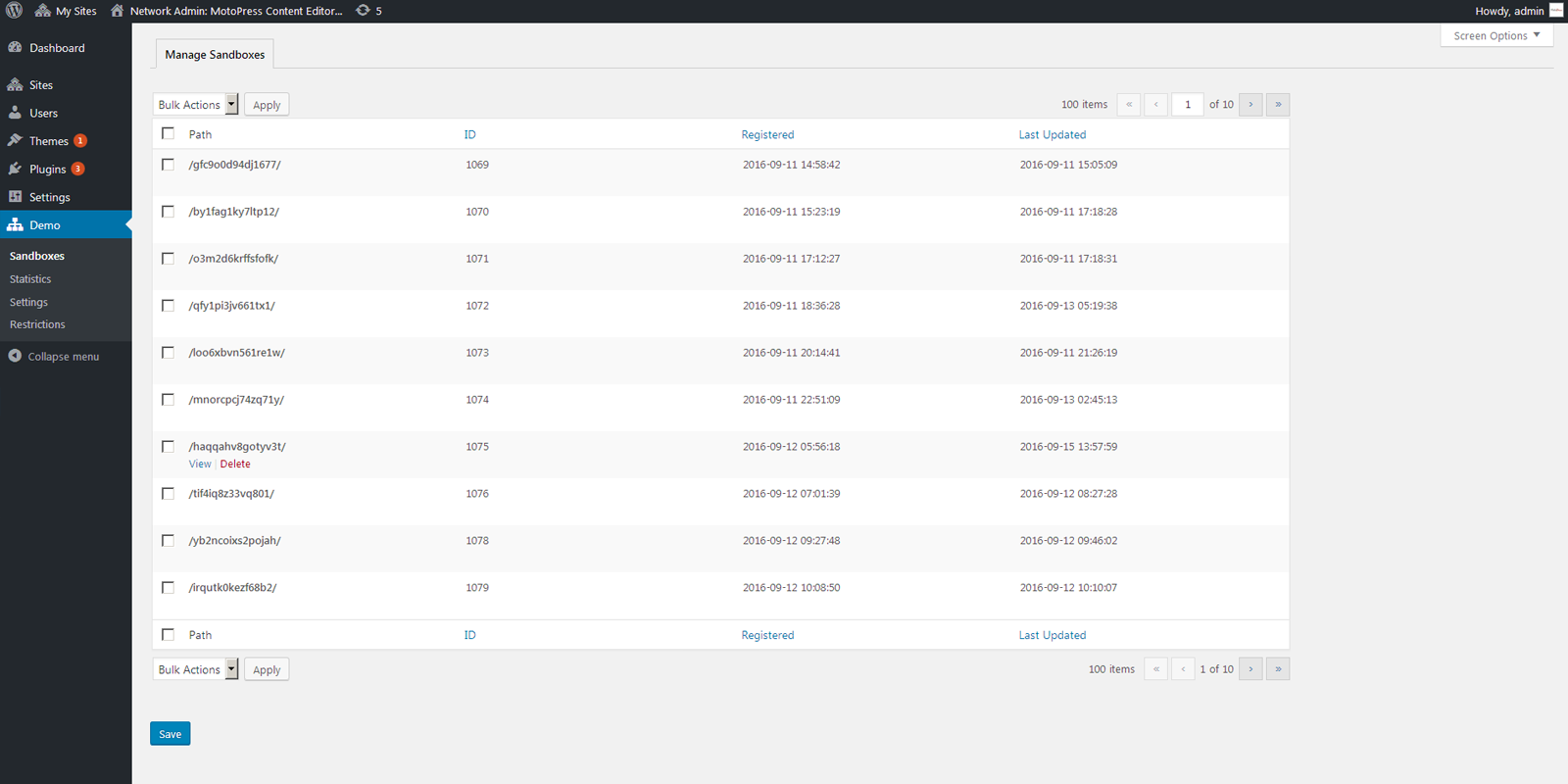The height and width of the screenshot is (784, 1568).
Task: Sort by Last Updated in table footer
Action: point(1053,635)
